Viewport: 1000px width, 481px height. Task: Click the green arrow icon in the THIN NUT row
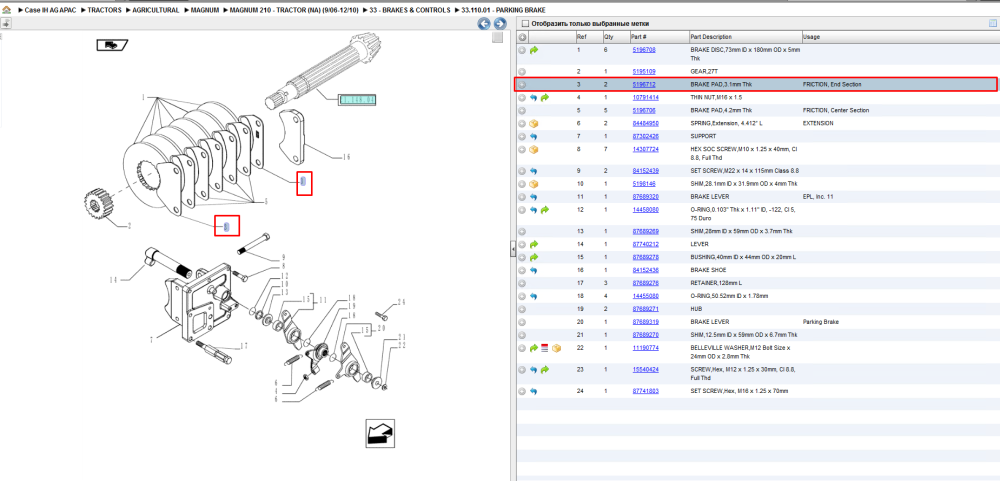545,98
